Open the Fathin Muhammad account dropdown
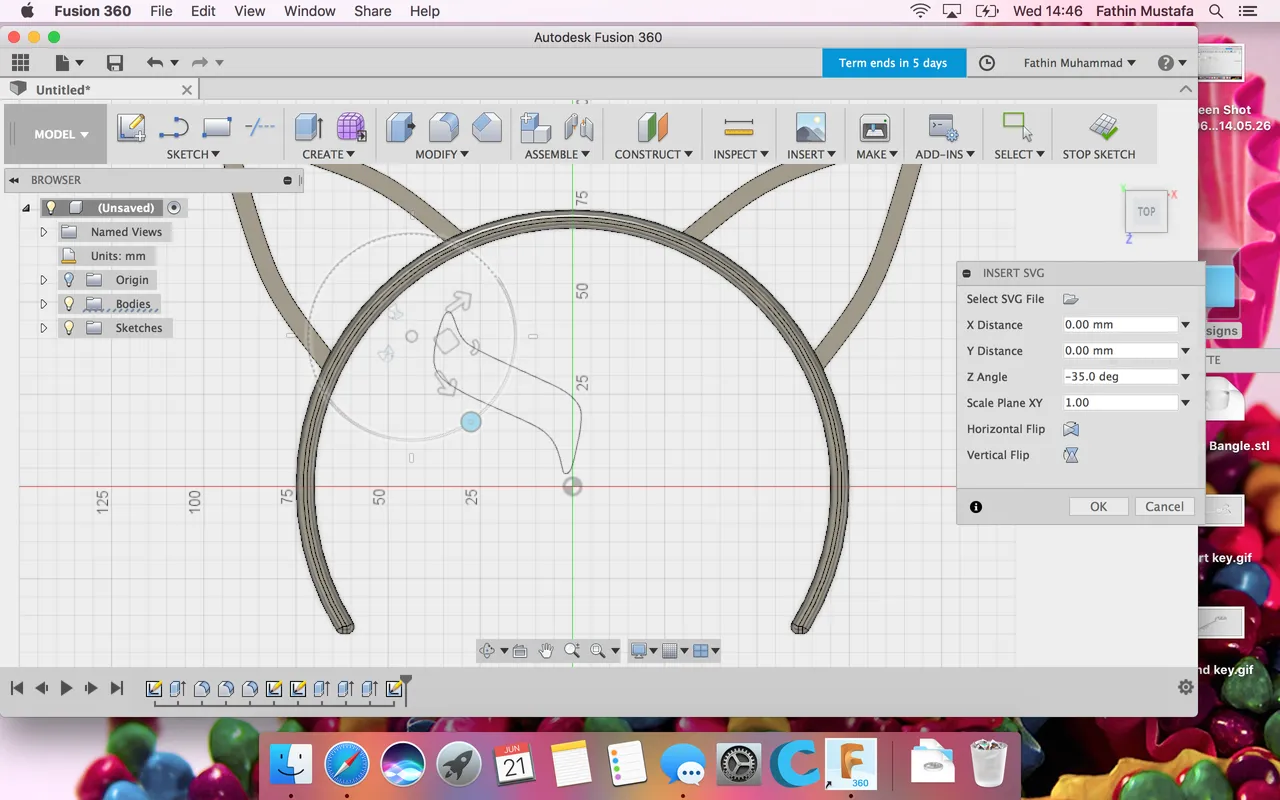 tap(1080, 63)
